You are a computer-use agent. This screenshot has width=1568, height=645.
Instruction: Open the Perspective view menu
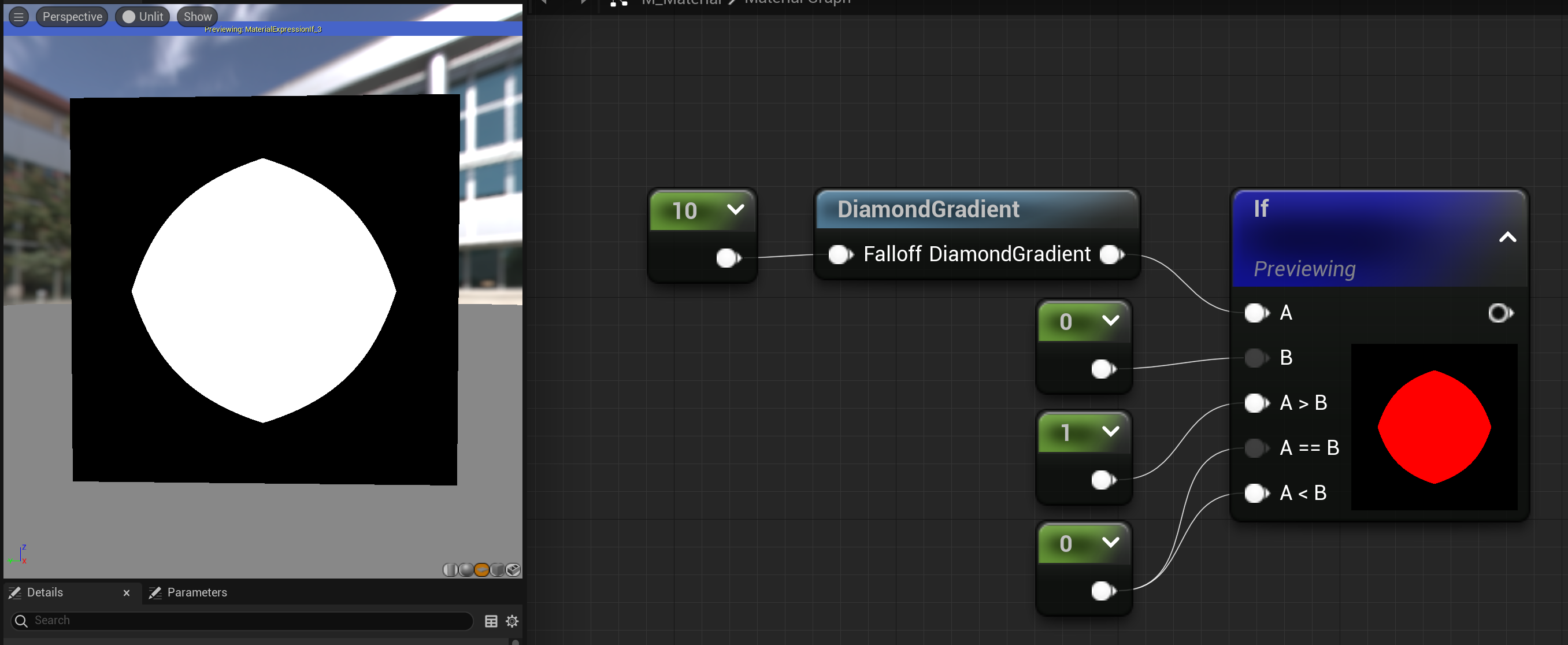[72, 16]
